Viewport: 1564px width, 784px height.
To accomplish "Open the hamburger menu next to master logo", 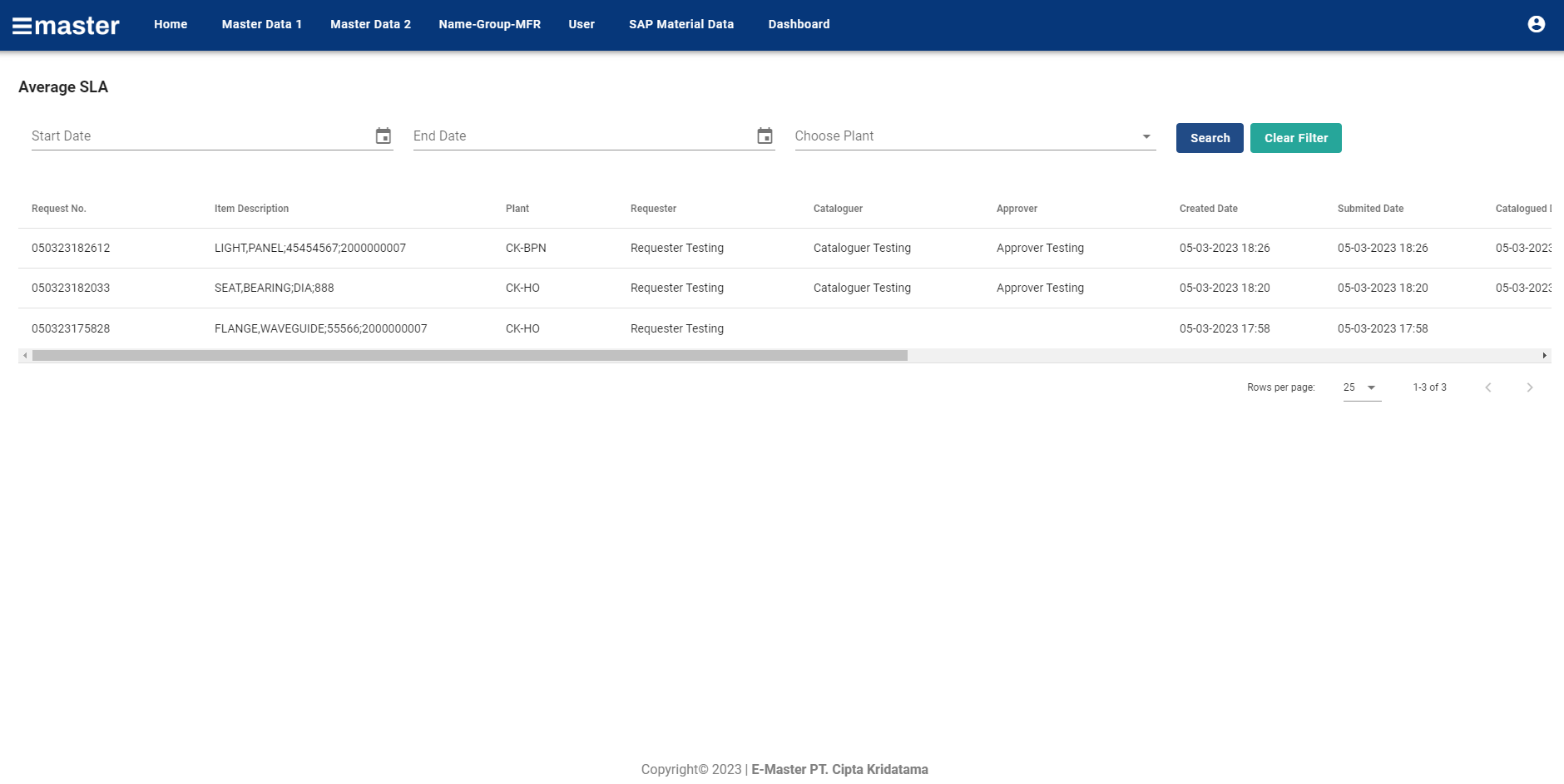I will pyautogui.click(x=22, y=24).
